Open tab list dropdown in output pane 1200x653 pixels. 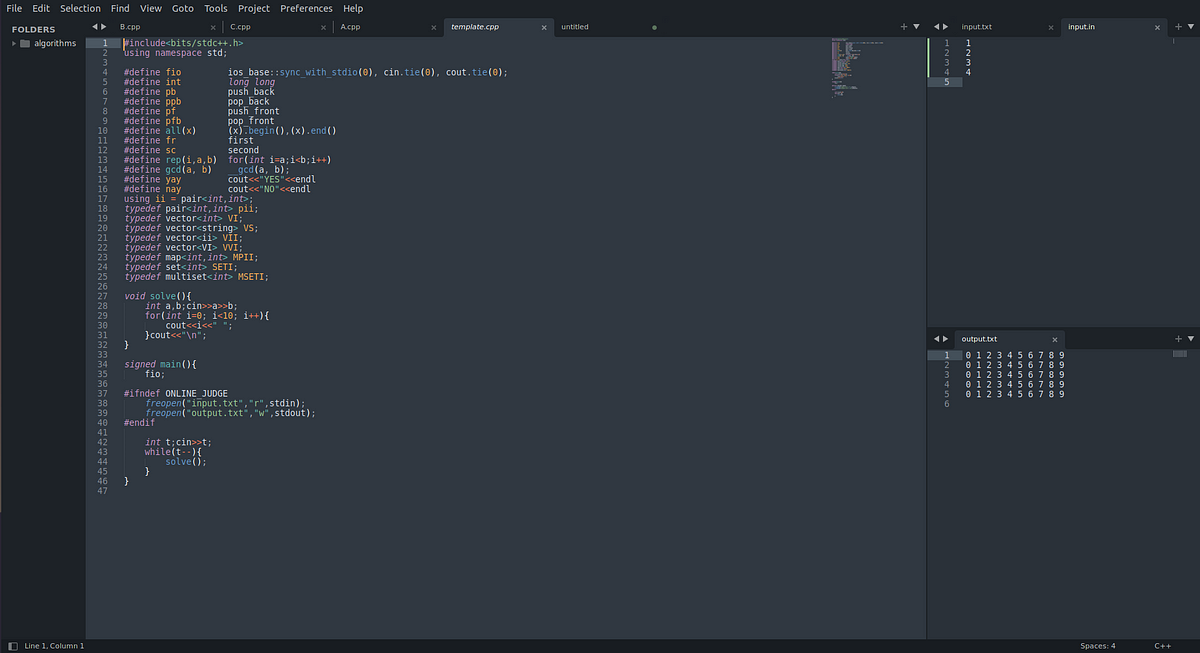[1190, 339]
